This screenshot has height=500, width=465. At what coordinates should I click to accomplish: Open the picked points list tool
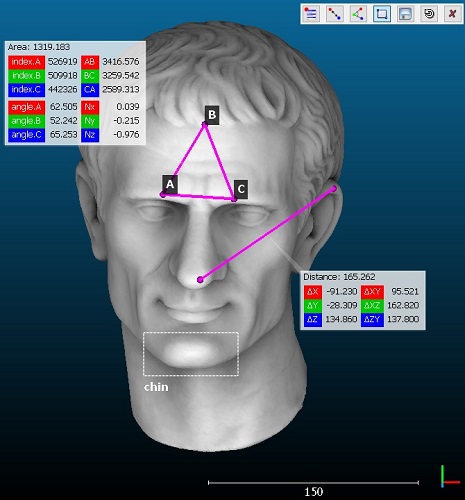[311, 14]
